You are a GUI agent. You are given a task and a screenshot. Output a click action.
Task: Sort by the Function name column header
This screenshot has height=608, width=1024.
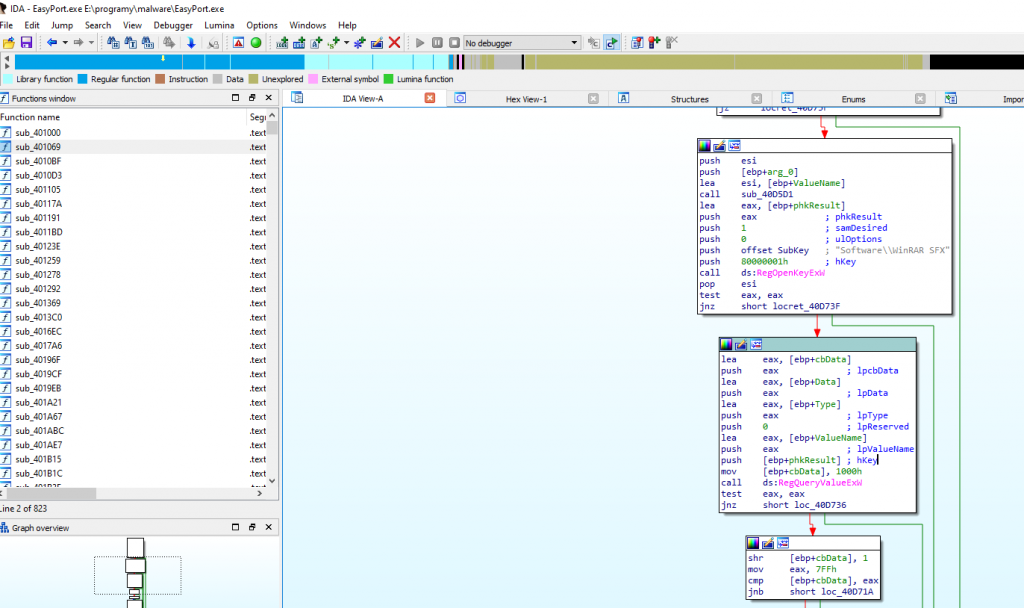tap(123, 117)
